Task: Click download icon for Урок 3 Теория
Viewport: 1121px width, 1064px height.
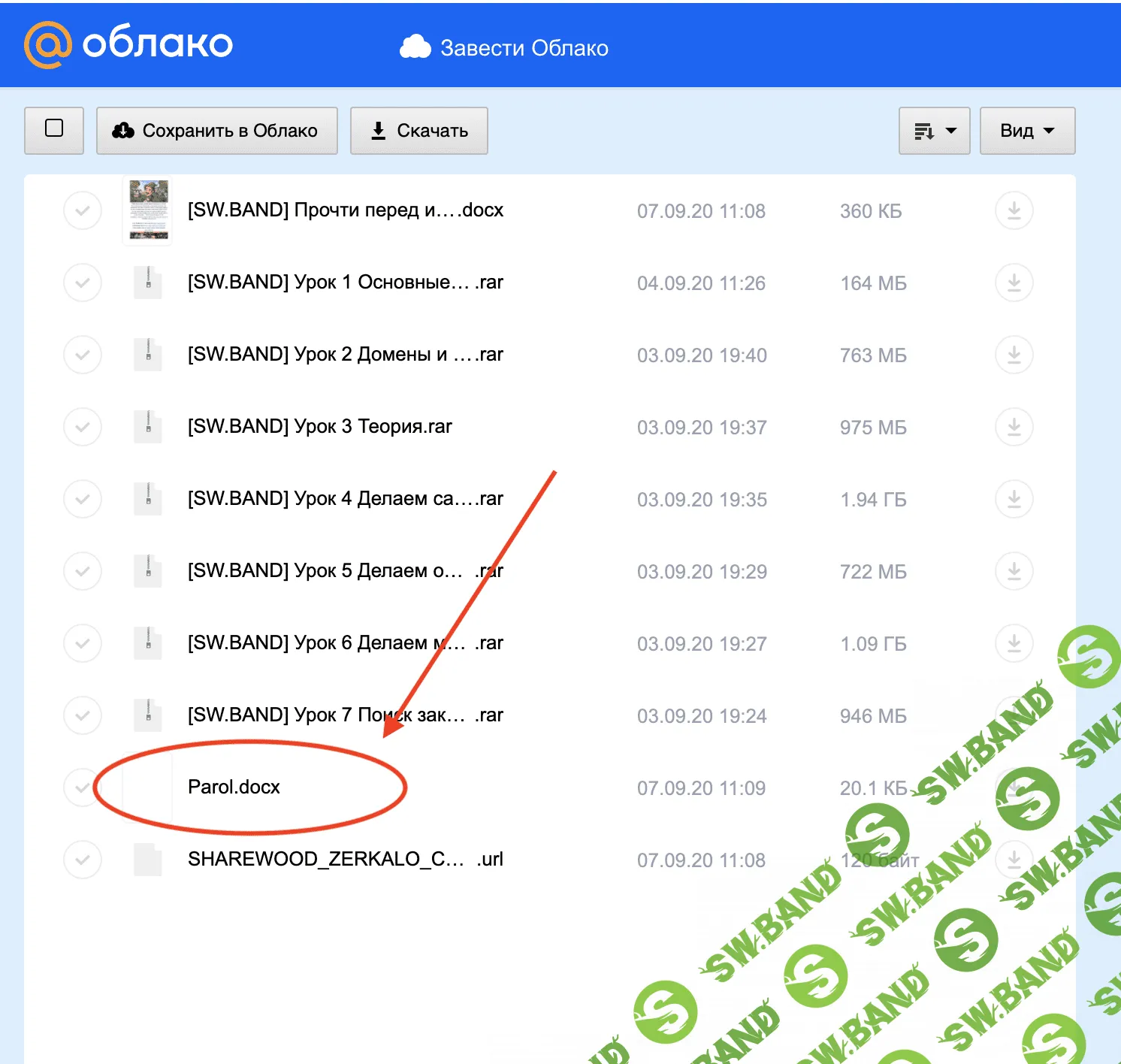Action: (x=1014, y=427)
